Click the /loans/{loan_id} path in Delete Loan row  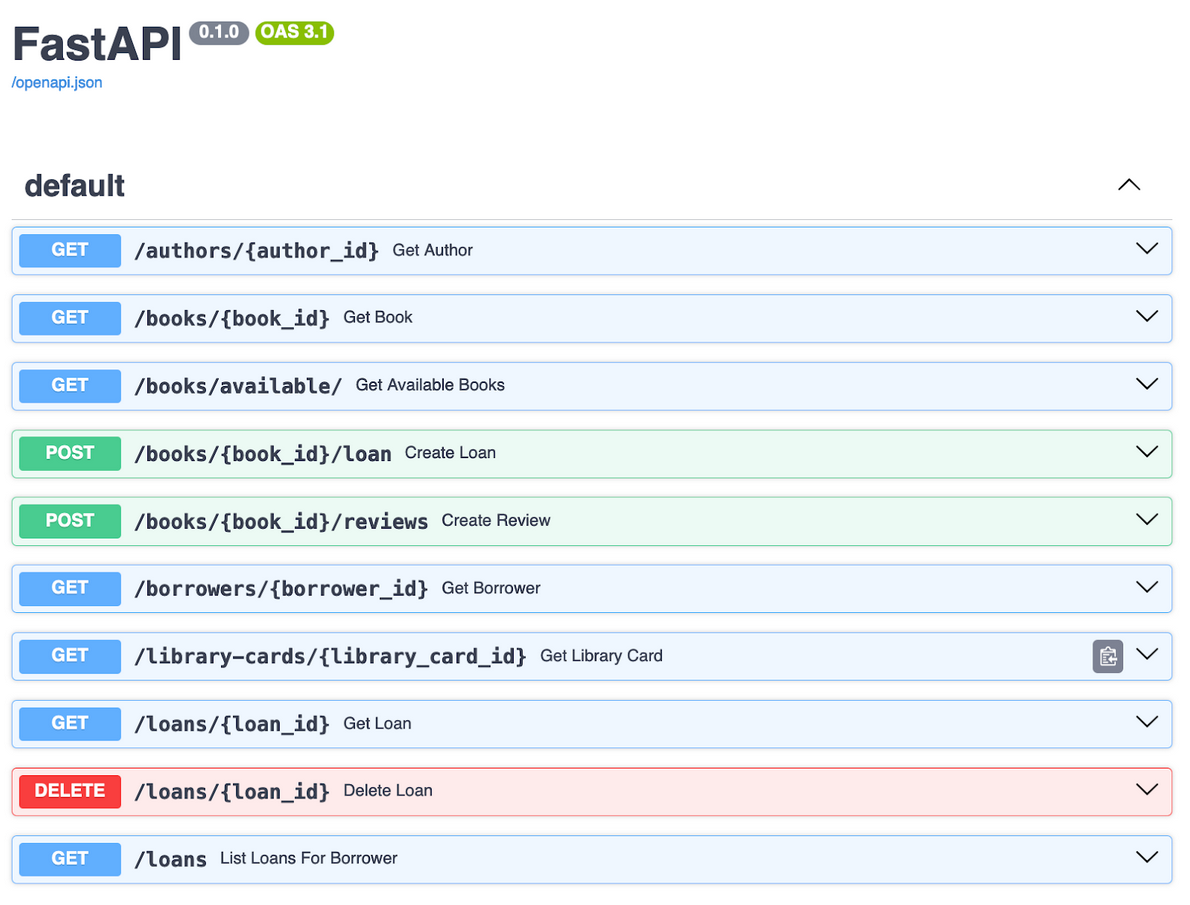tap(232, 791)
